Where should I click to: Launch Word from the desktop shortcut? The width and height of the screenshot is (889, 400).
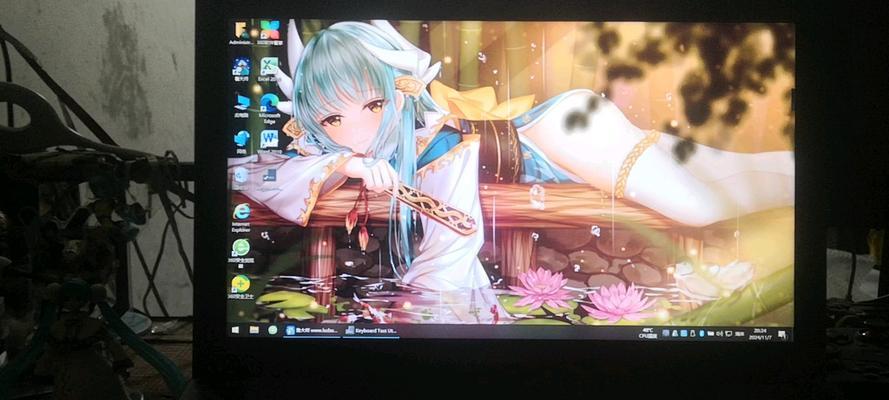[269, 141]
